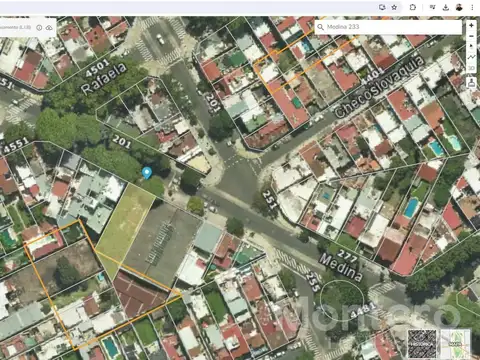Image resolution: width=480 pixels, height=360 pixels.
Task: Open browser extensions puzzle icon
Action: (413, 7)
